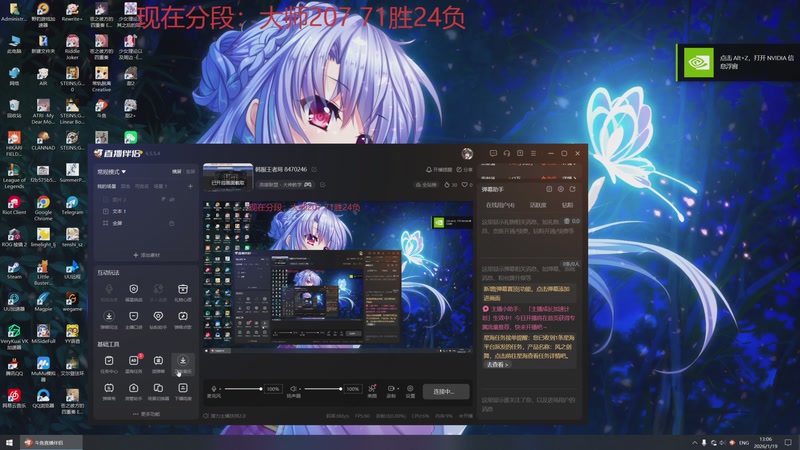Screen dimensions: 800x450
Task: Show hidden system tray icons chevron
Action: 694,442
